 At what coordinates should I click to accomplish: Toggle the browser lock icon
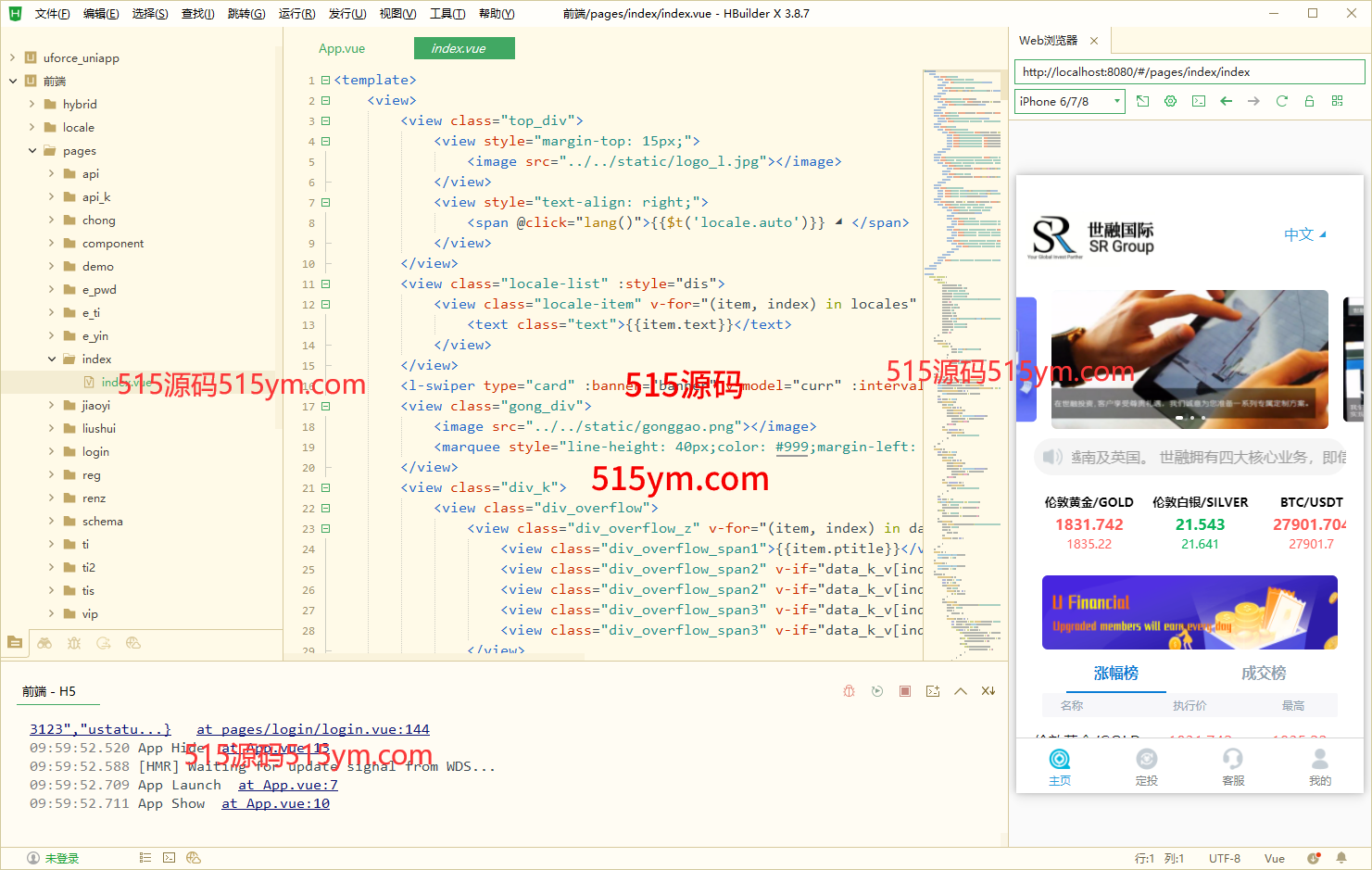click(1309, 101)
